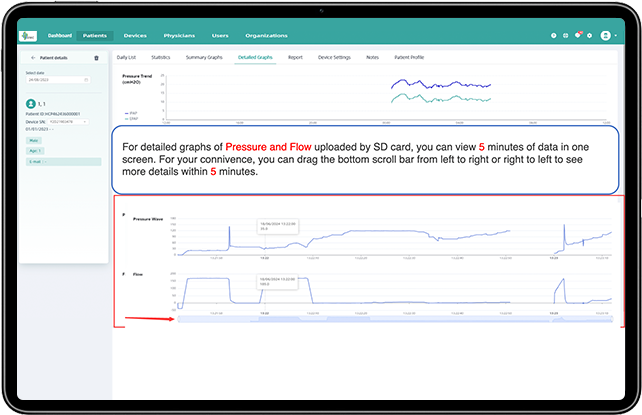The width and height of the screenshot is (642, 415).
Task: Click the settings gear icon in header
Action: pos(590,36)
